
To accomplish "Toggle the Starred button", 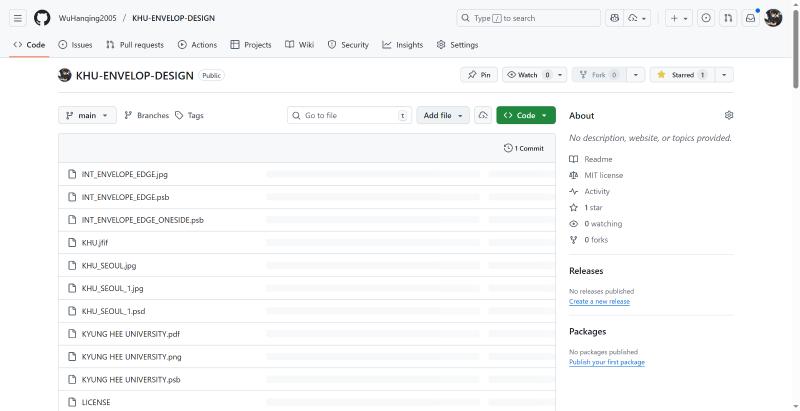I will tap(681, 75).
